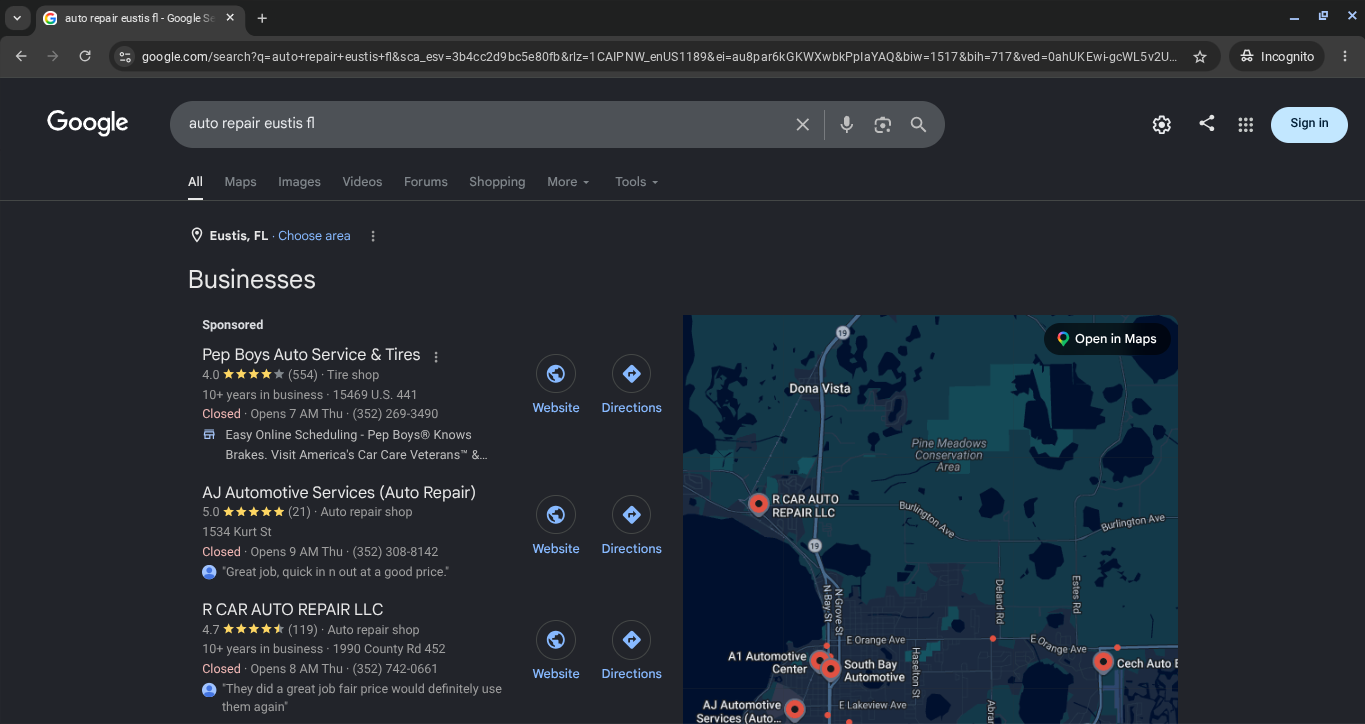
Task: Click the Pep Boys Directions icon
Action: point(631,374)
